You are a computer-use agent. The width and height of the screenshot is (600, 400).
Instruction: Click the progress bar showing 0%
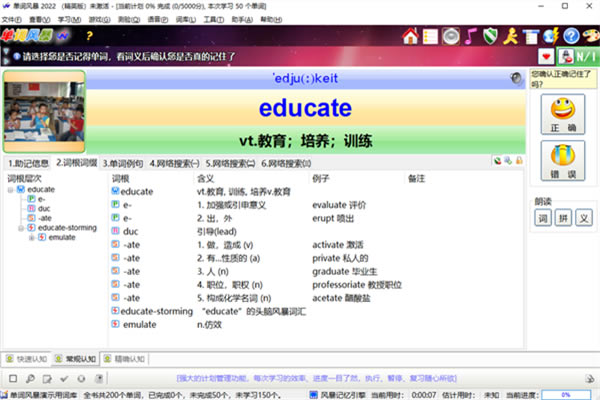tap(566, 394)
